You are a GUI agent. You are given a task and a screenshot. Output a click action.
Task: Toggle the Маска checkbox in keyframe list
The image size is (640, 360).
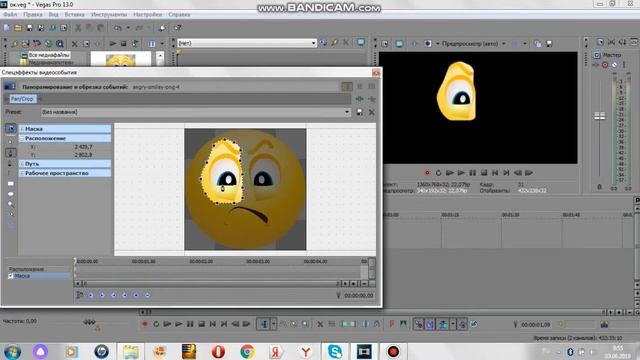coord(11,276)
